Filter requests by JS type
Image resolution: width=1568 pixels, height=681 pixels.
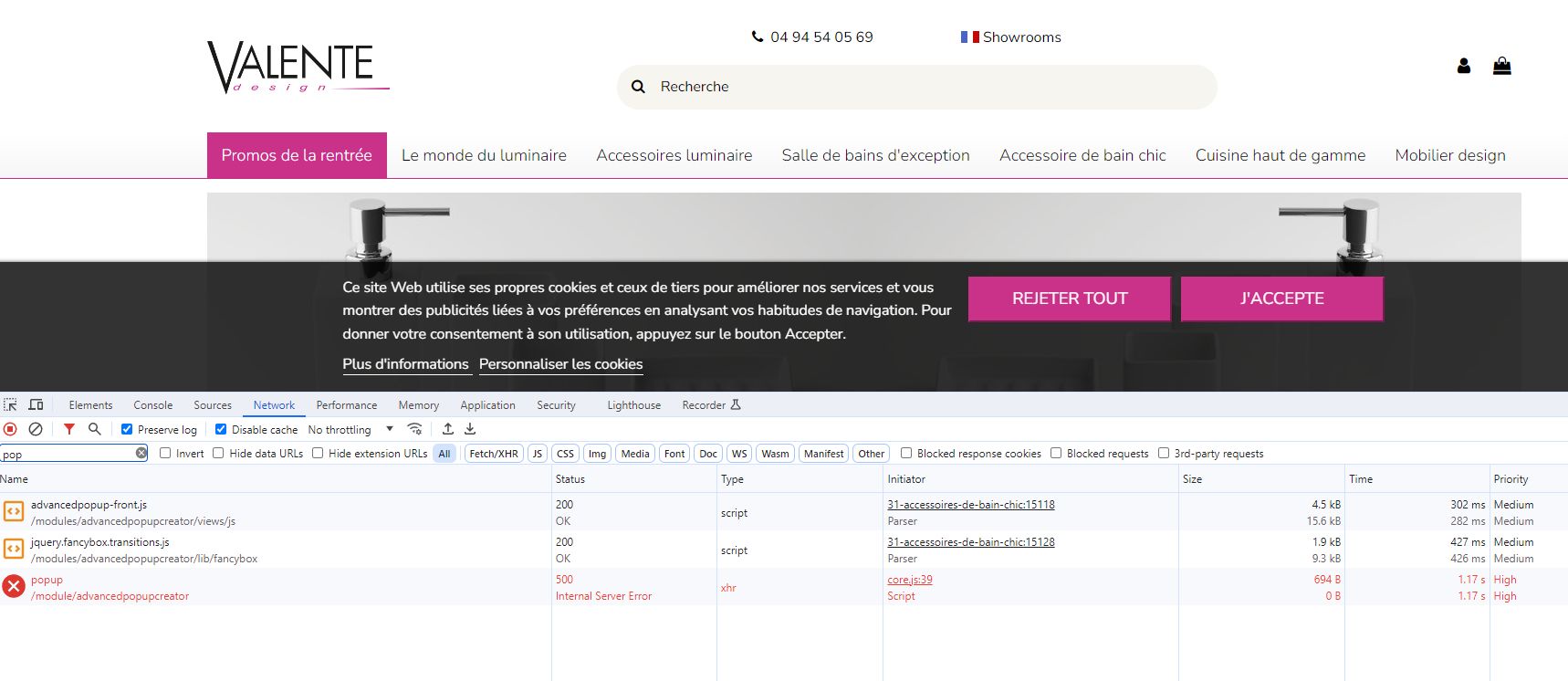[x=538, y=454]
